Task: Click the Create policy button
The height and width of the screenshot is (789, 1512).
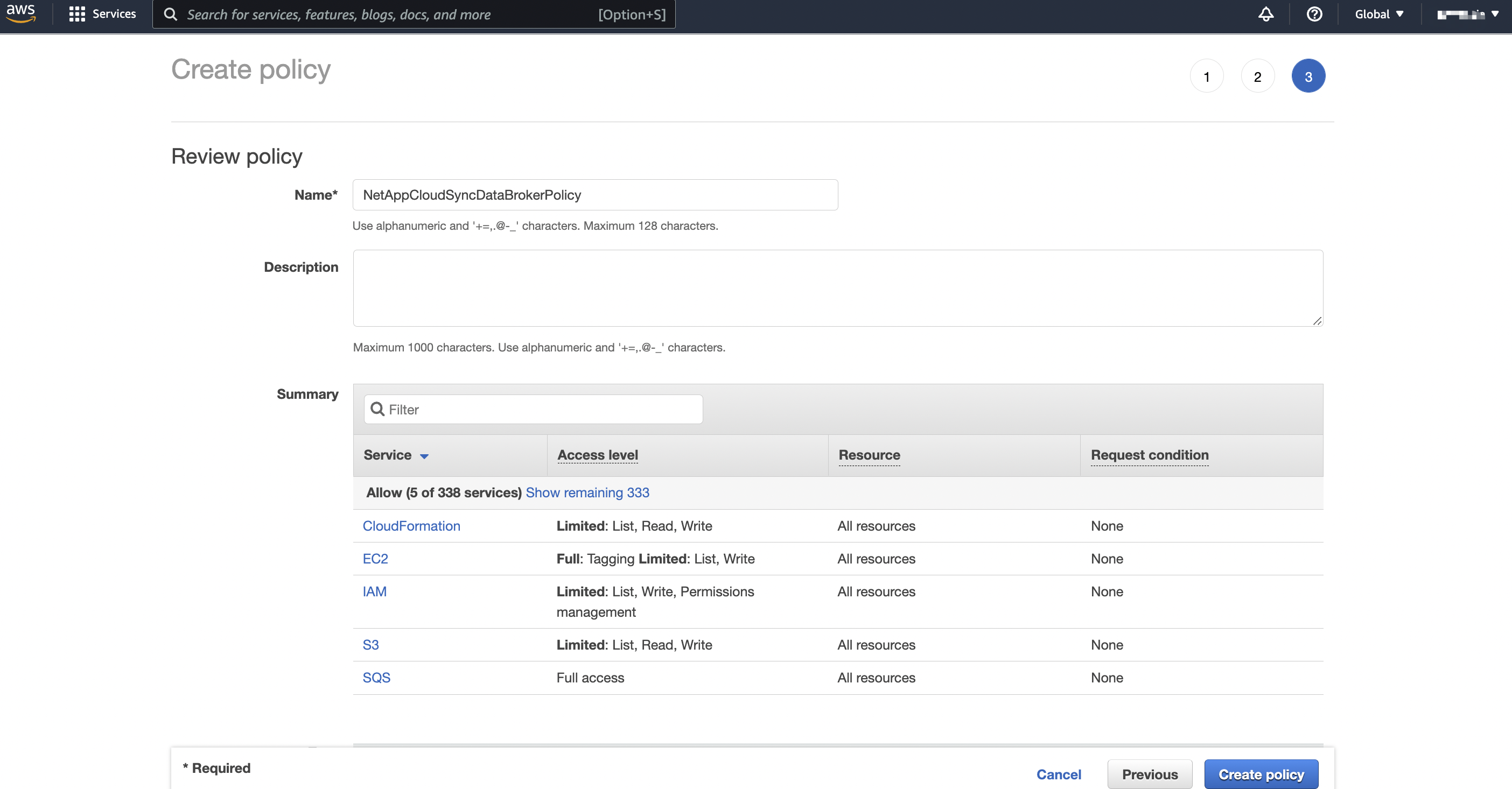Action: pos(1260,774)
